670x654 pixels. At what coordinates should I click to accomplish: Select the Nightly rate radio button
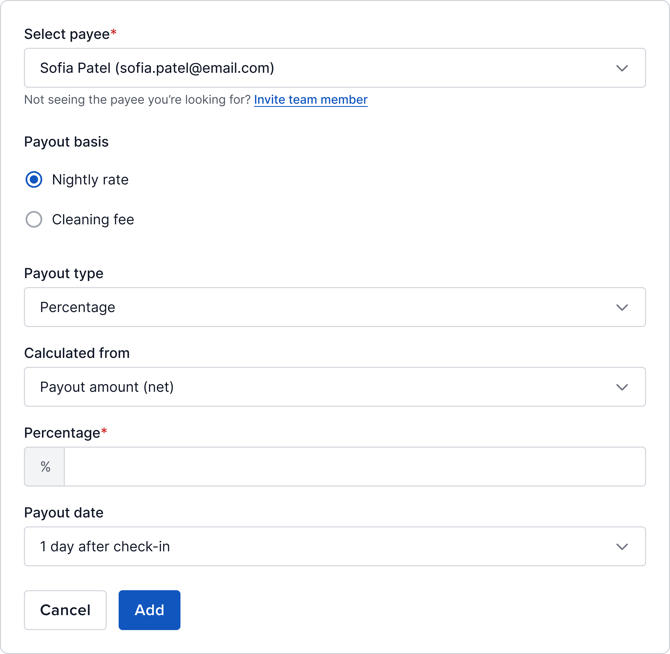coord(34,180)
